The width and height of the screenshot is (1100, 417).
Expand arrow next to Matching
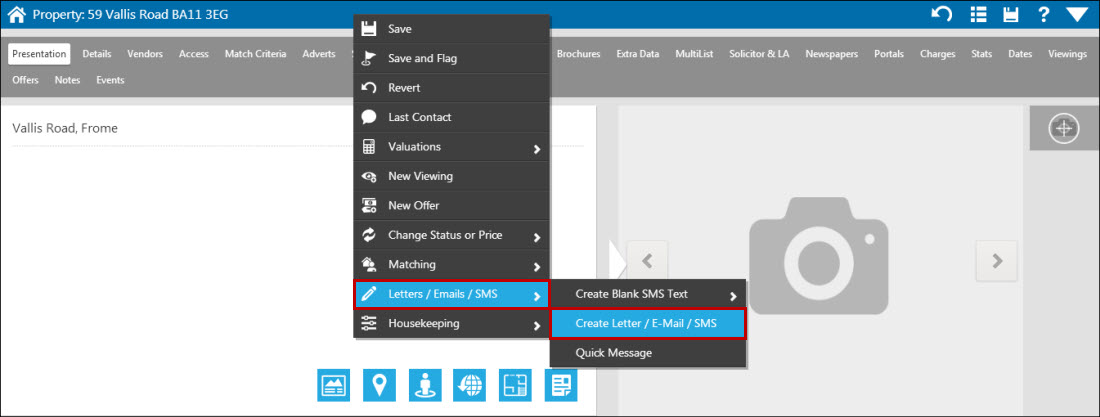537,267
